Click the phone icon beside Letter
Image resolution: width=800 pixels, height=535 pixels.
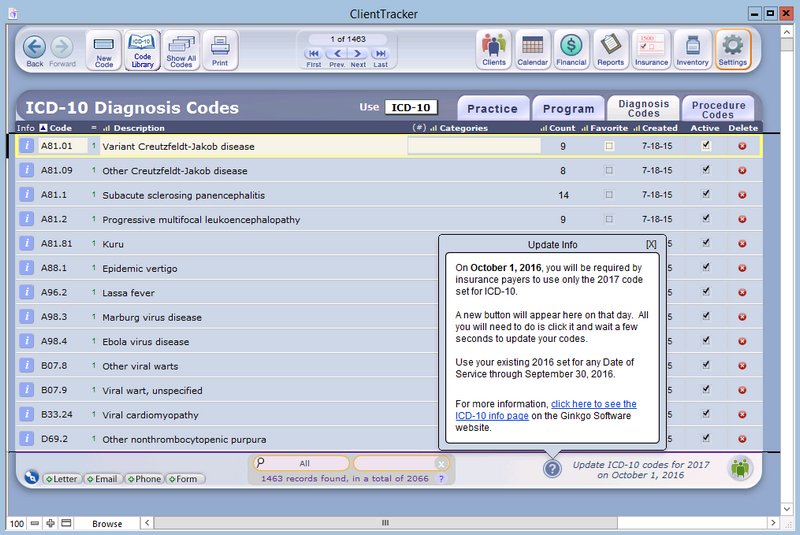pos(31,476)
